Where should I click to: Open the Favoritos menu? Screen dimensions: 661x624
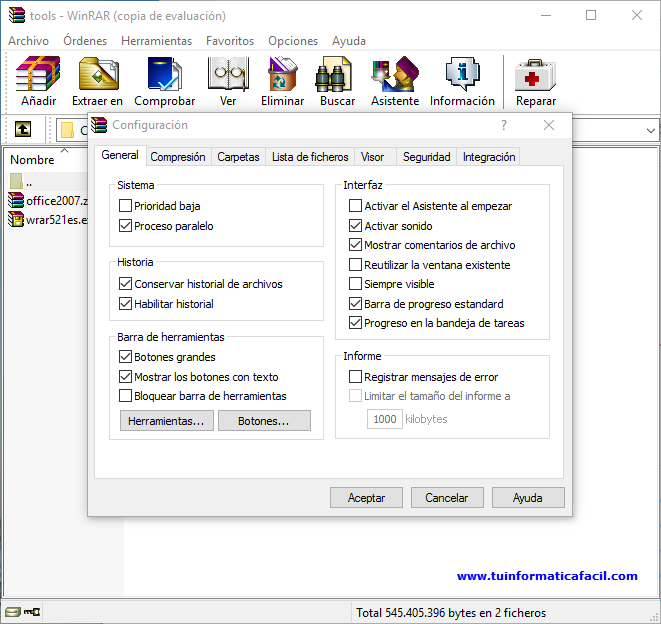pos(230,41)
